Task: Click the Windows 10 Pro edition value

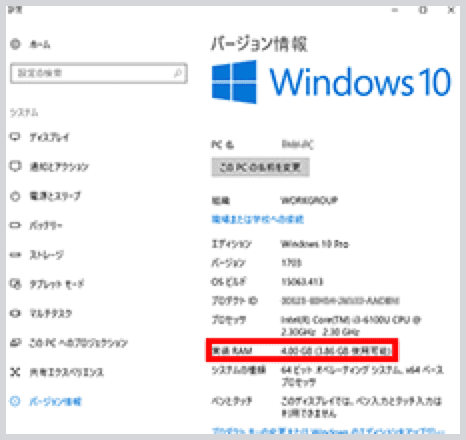Action: click(x=315, y=244)
